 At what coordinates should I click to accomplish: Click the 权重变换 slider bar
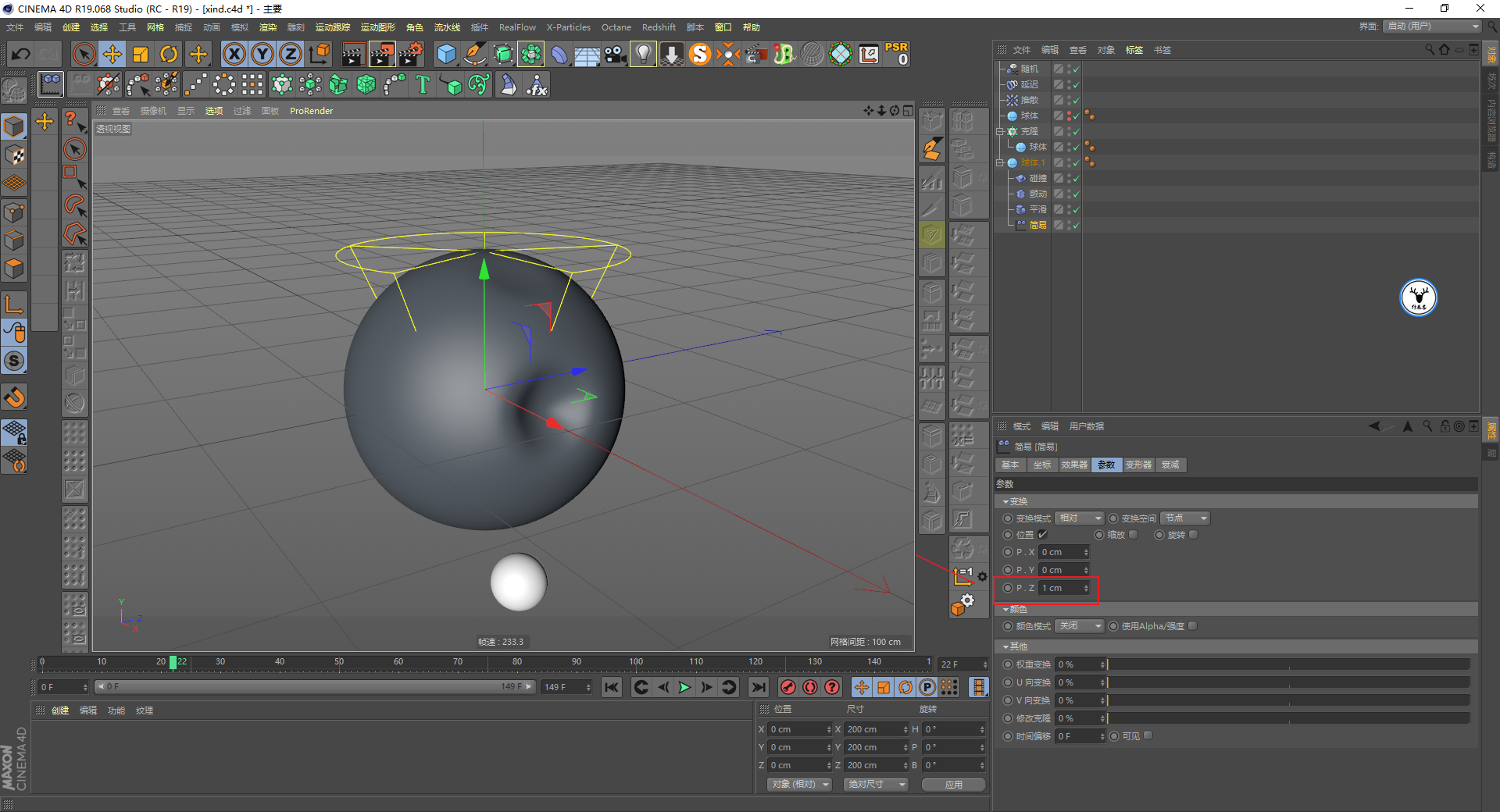point(1288,664)
